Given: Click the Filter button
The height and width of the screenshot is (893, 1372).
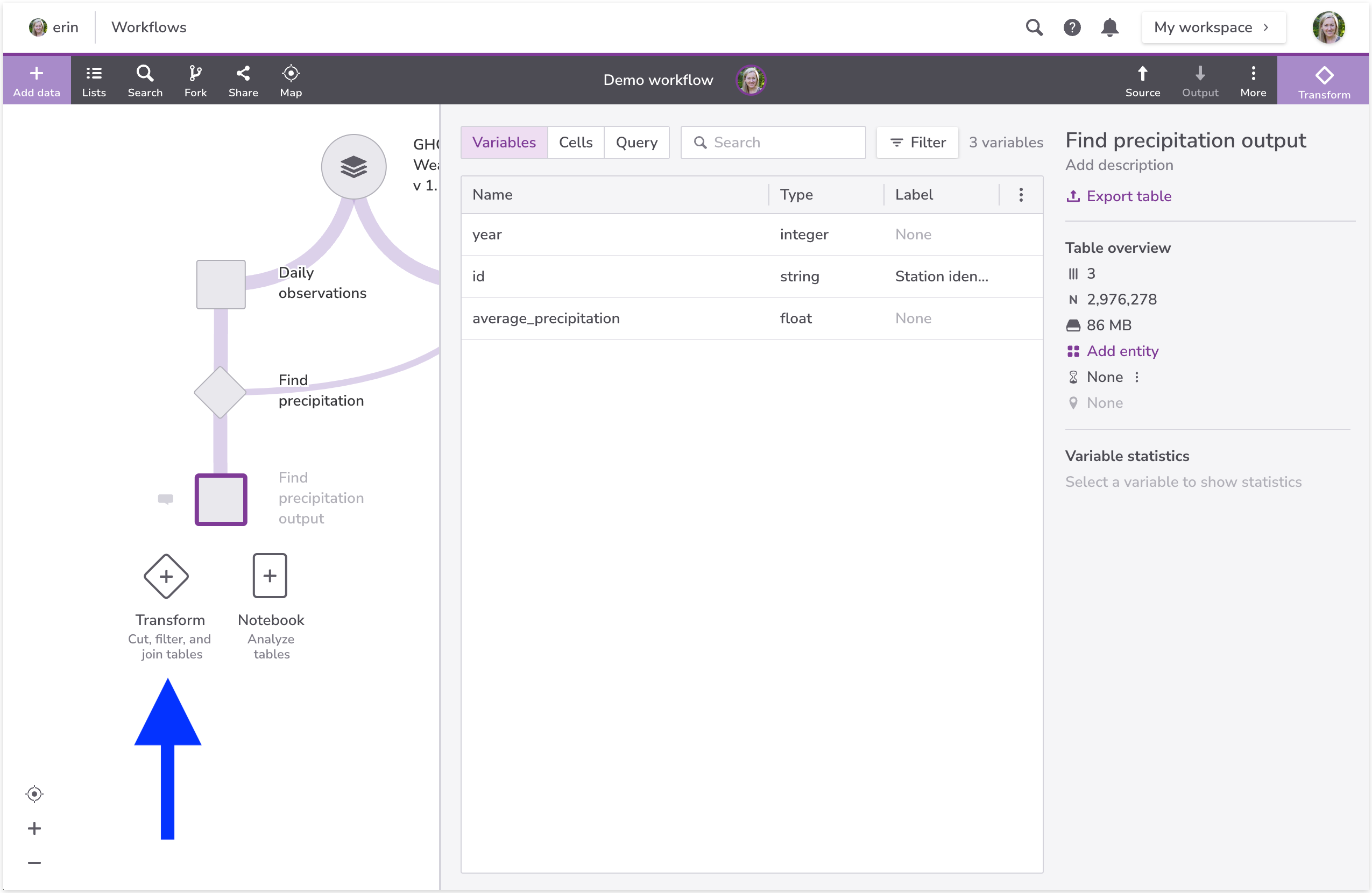Looking at the screenshot, I should tap(917, 143).
